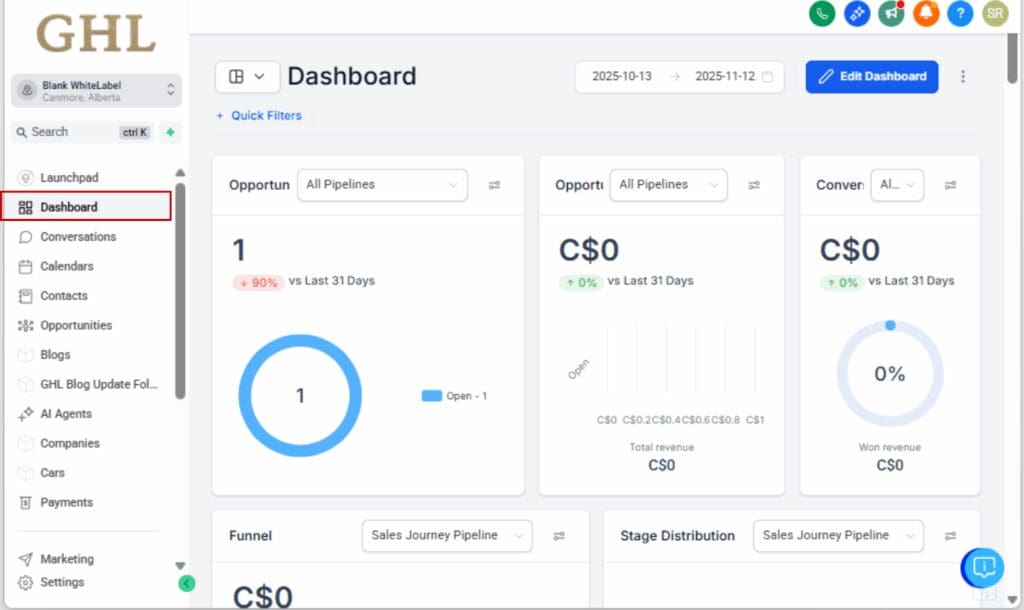
Task: Open the All Pipelines dropdown
Action: pyautogui.click(x=382, y=185)
